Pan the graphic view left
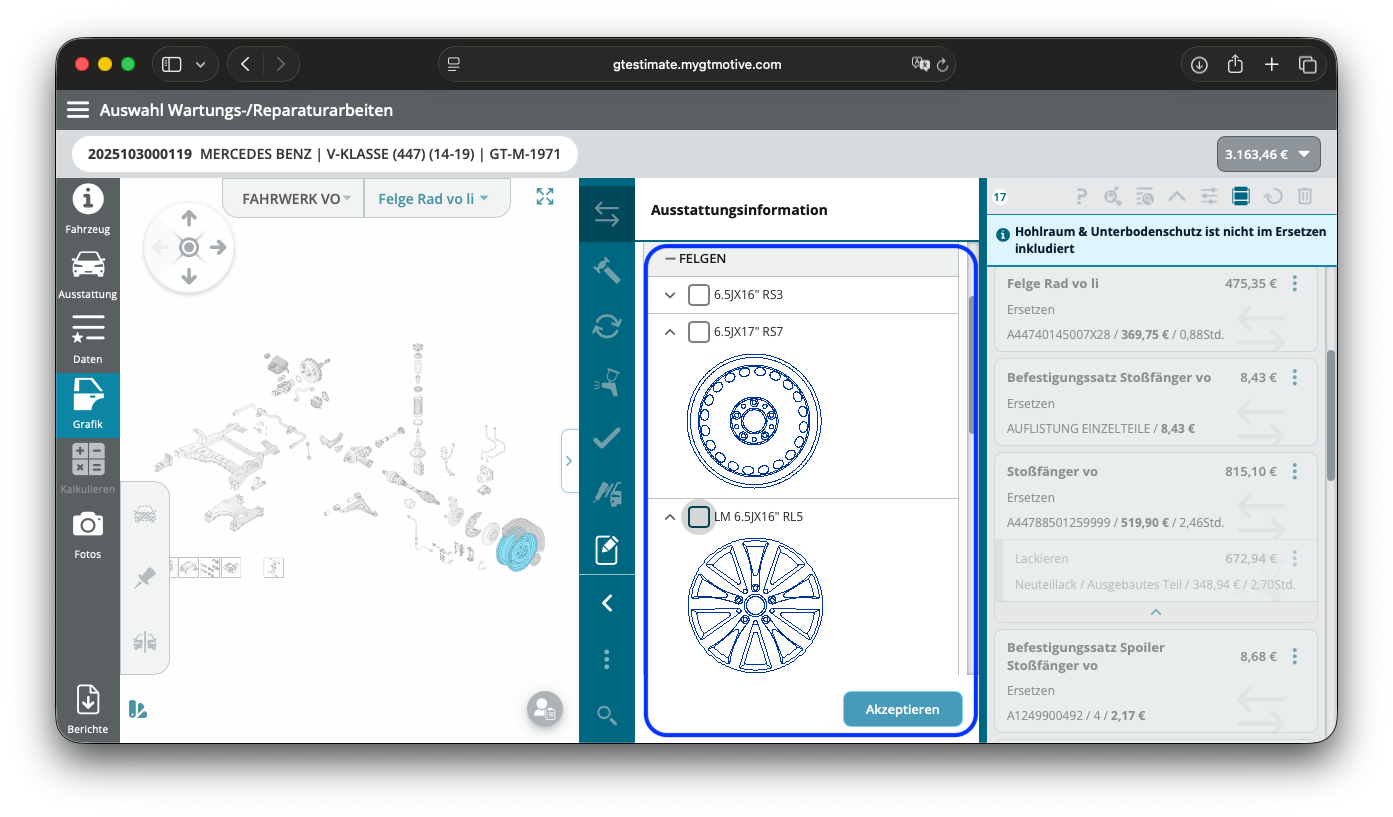Screen dimensions: 1393x817 tap(160, 247)
